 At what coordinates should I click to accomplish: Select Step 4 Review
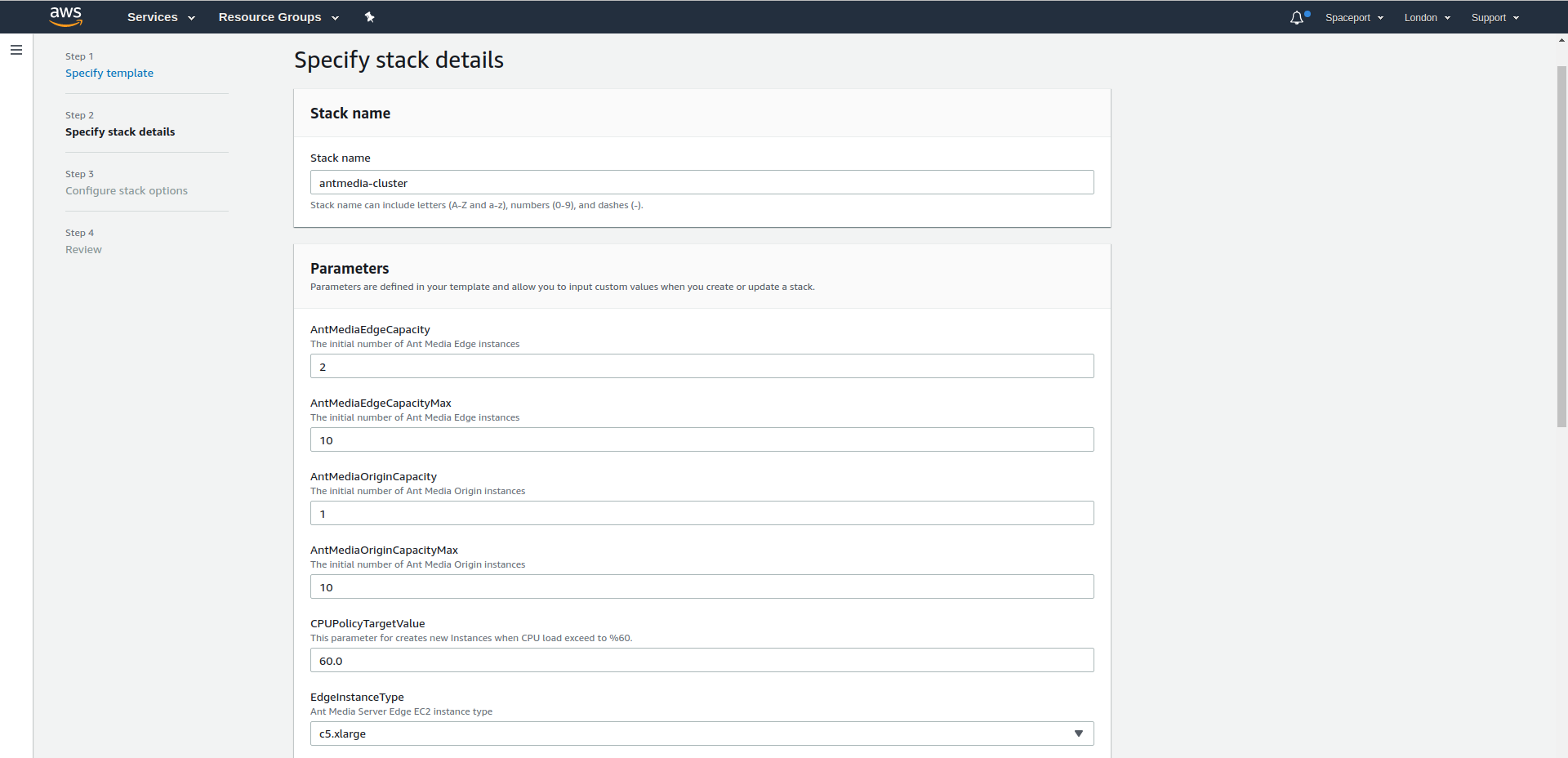coord(83,249)
